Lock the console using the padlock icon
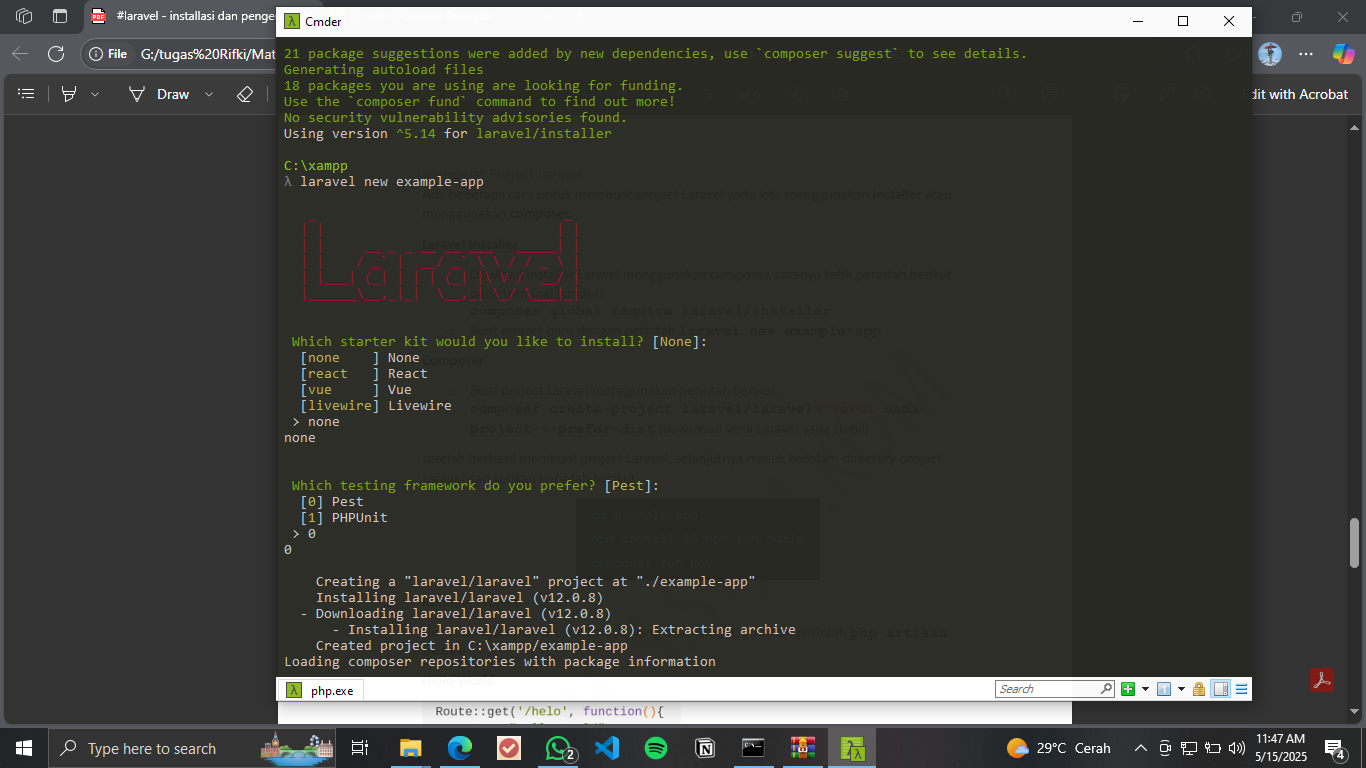 (x=1199, y=689)
